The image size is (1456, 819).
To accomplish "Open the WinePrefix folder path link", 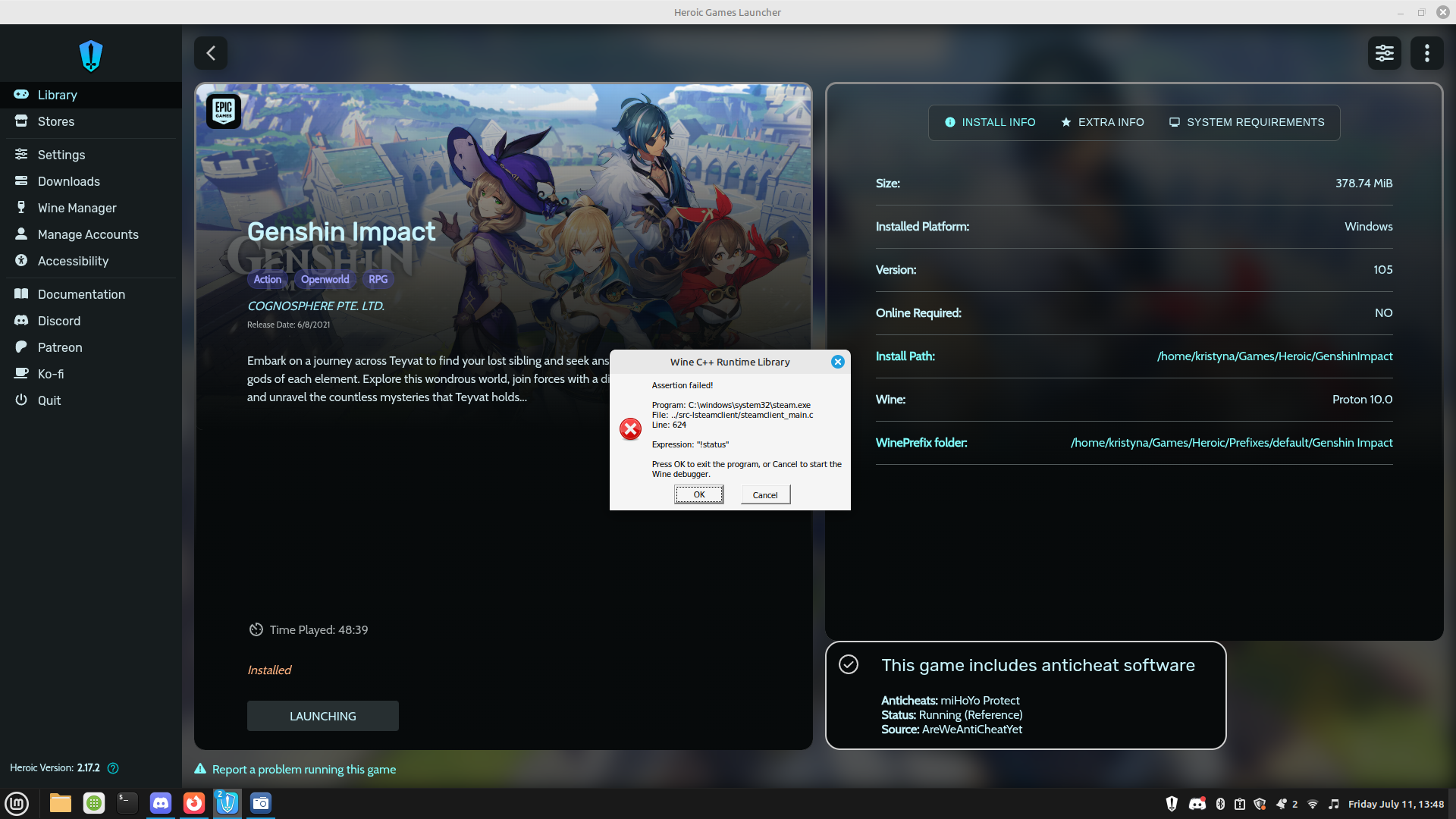I will [x=1232, y=443].
